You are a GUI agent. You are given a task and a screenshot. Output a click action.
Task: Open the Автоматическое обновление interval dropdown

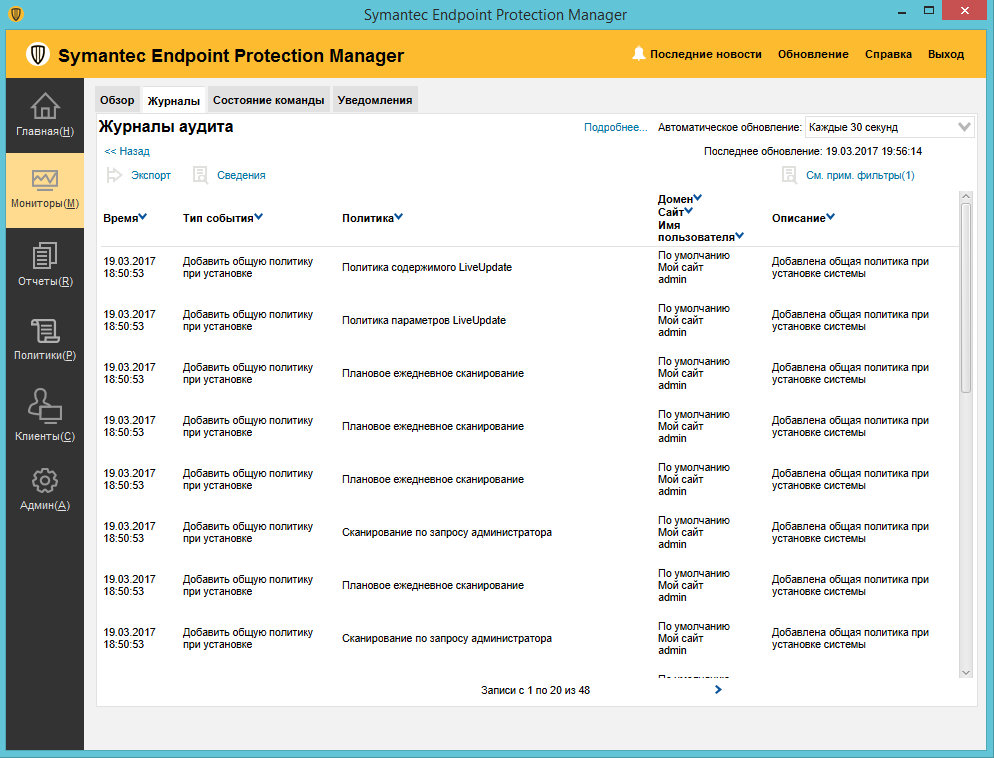(889, 127)
